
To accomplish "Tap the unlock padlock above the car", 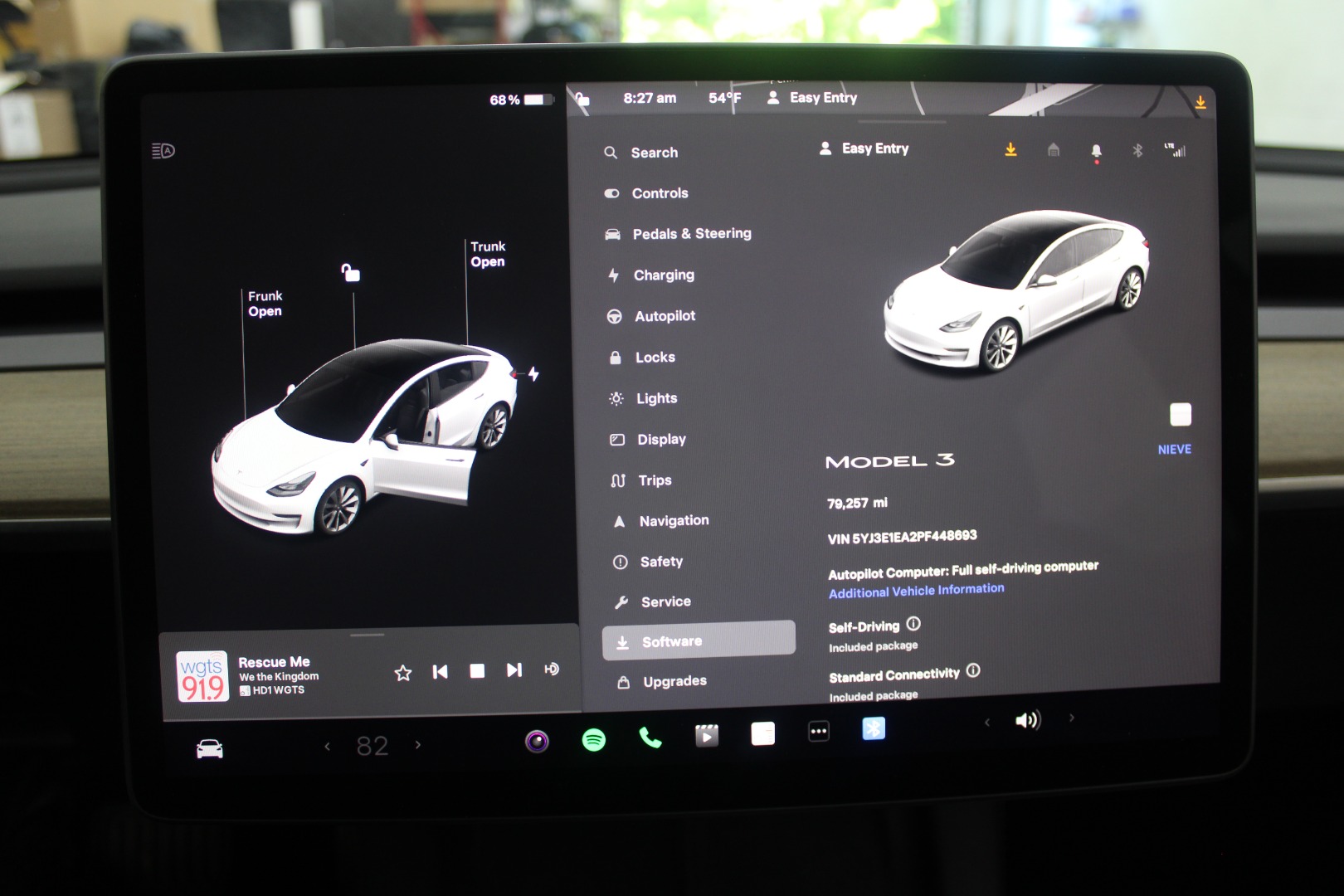I will point(350,272).
